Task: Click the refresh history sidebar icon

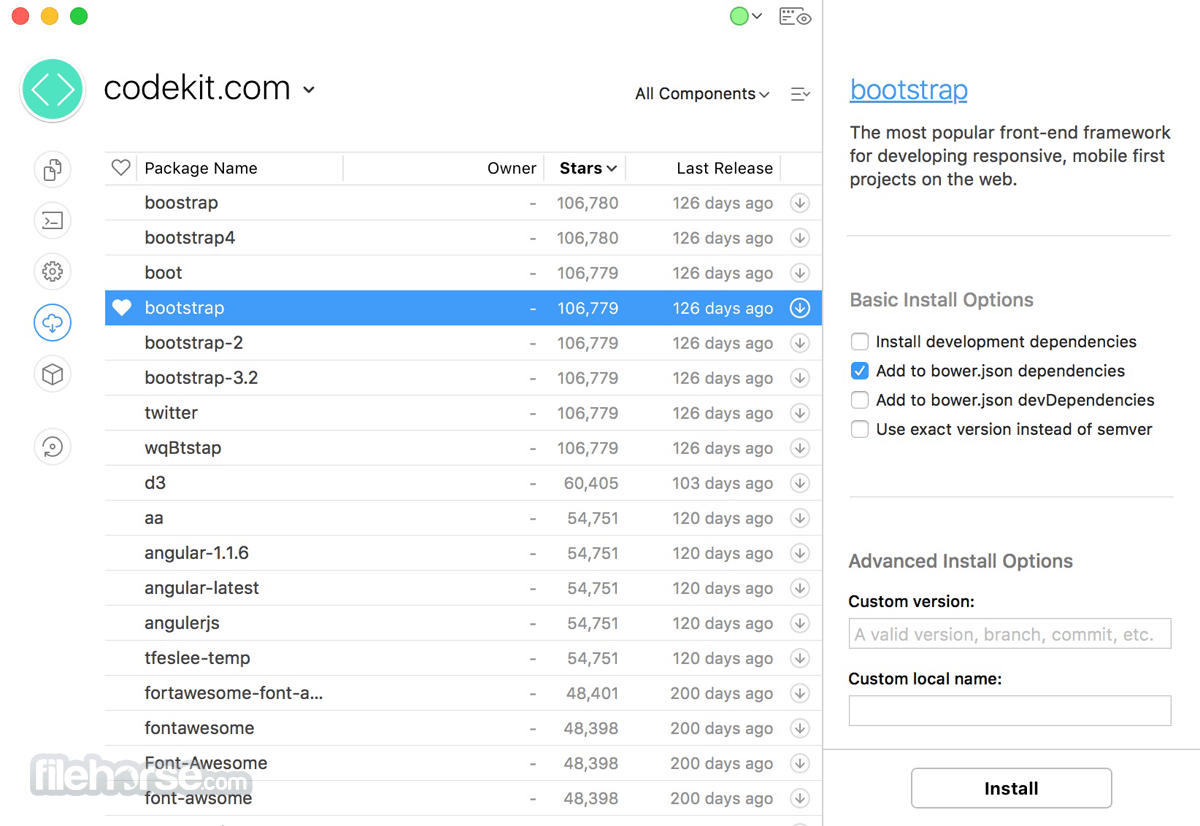Action: (x=53, y=446)
